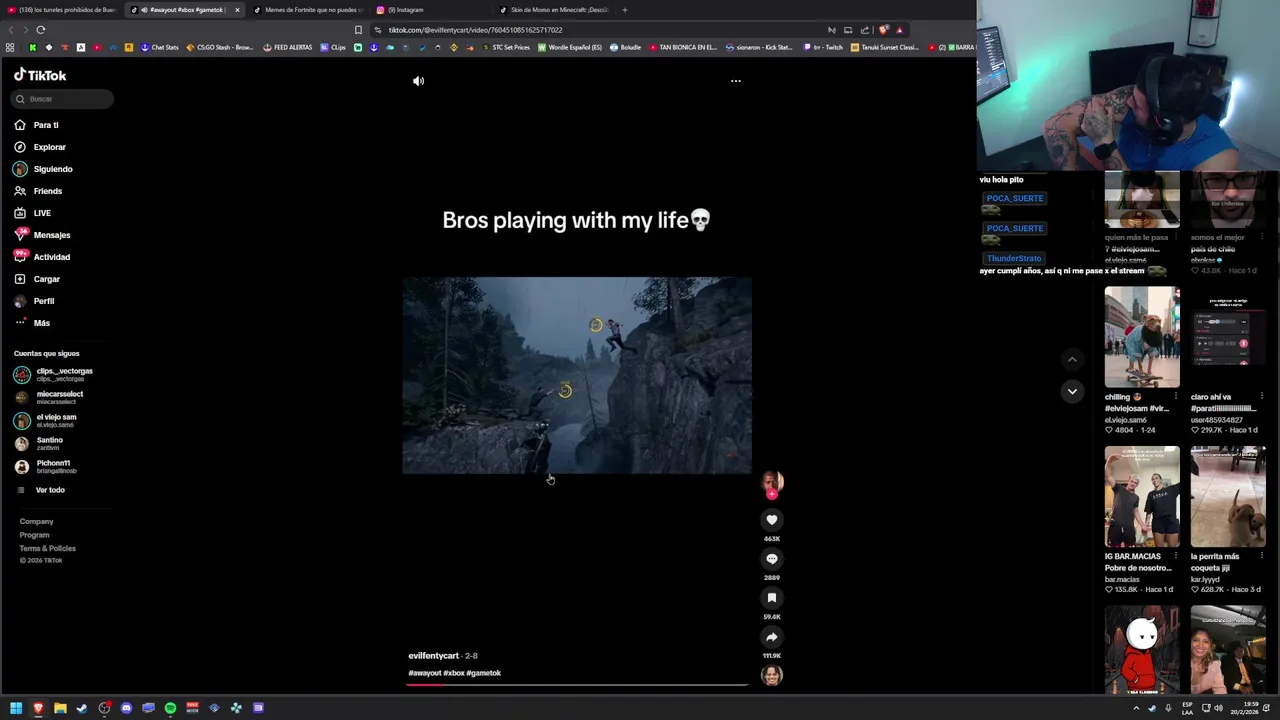Open Mensajes inbox

tap(52, 235)
